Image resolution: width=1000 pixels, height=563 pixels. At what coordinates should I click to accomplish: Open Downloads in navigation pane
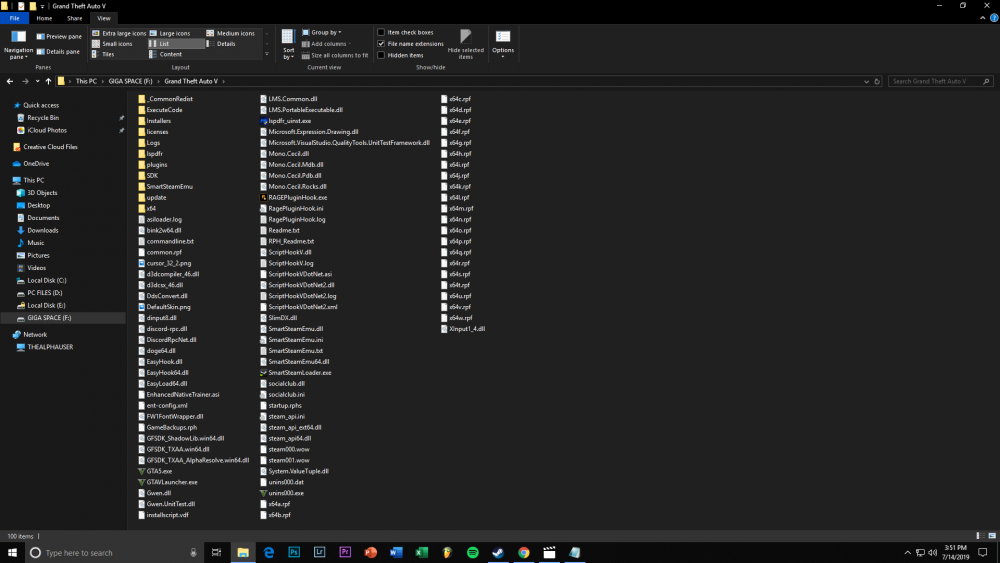pyautogui.click(x=42, y=230)
